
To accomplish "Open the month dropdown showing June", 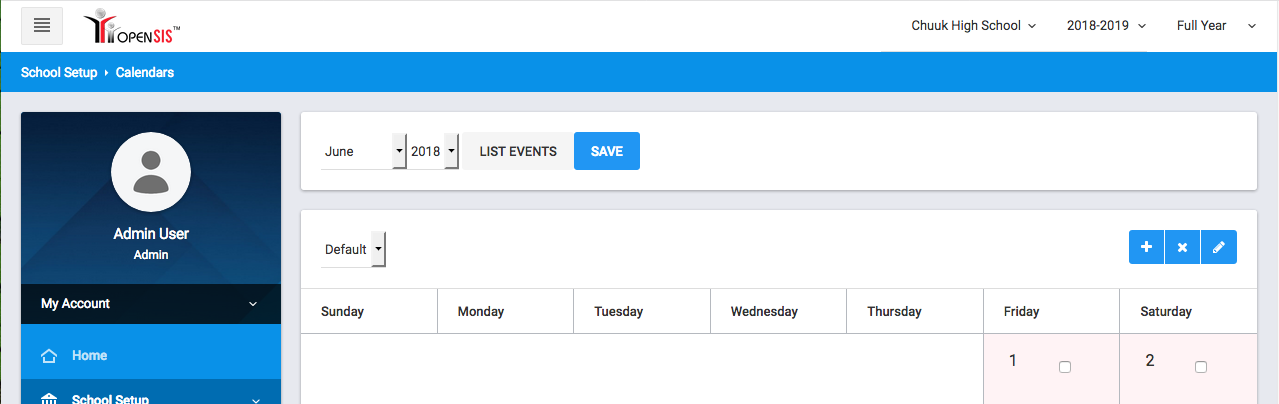I will tap(363, 152).
